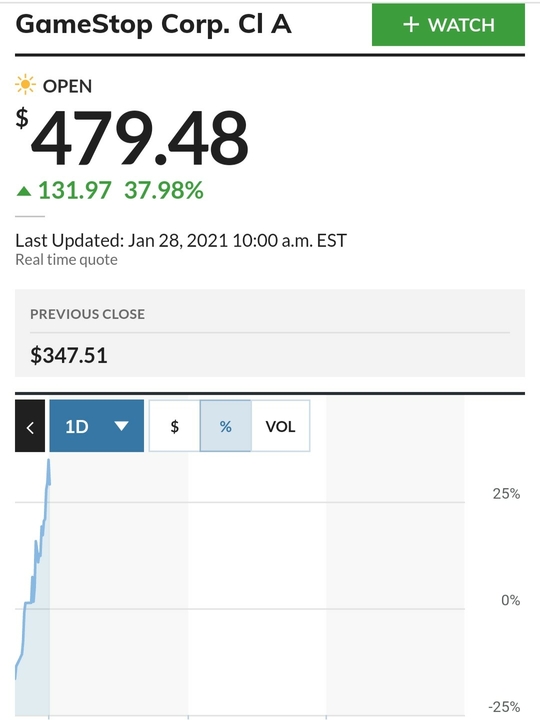540x720 pixels.
Task: Add GameStop to your watchlist
Action: coord(448,25)
